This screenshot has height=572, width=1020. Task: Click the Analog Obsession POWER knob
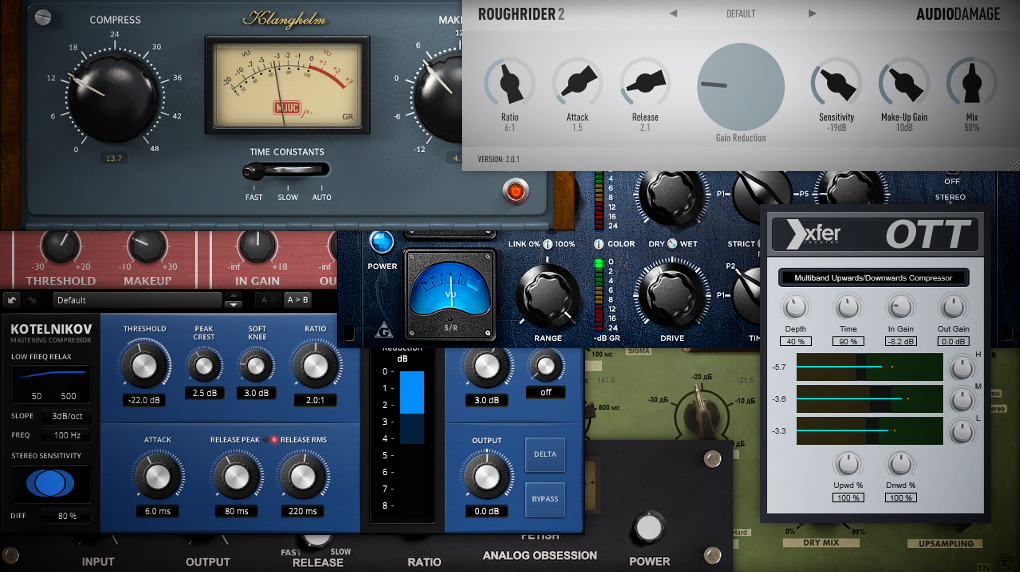tap(649, 528)
